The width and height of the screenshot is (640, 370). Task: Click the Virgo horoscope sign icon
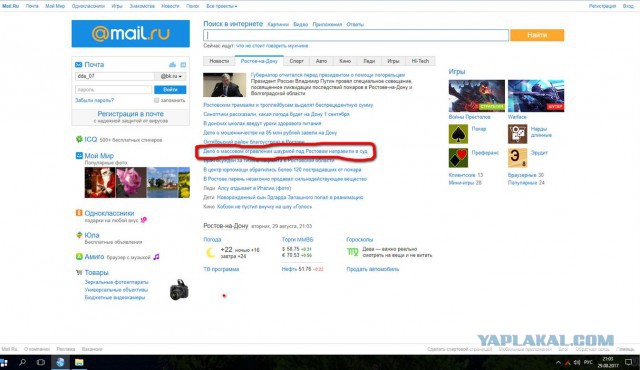(x=352, y=253)
